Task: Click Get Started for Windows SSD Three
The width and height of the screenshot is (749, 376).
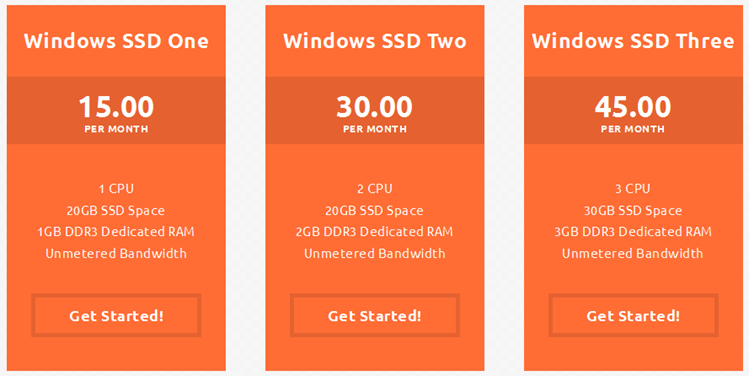Action: [633, 315]
